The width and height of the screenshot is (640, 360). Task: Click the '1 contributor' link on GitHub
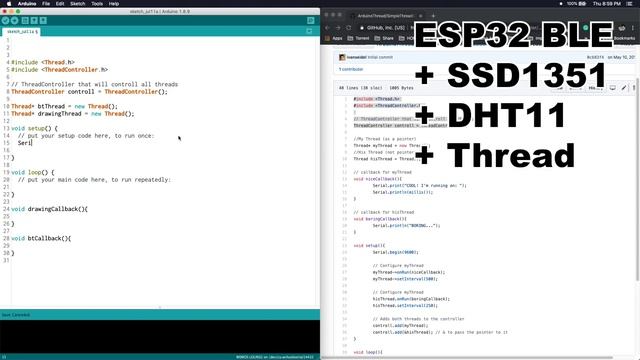pos(351,69)
